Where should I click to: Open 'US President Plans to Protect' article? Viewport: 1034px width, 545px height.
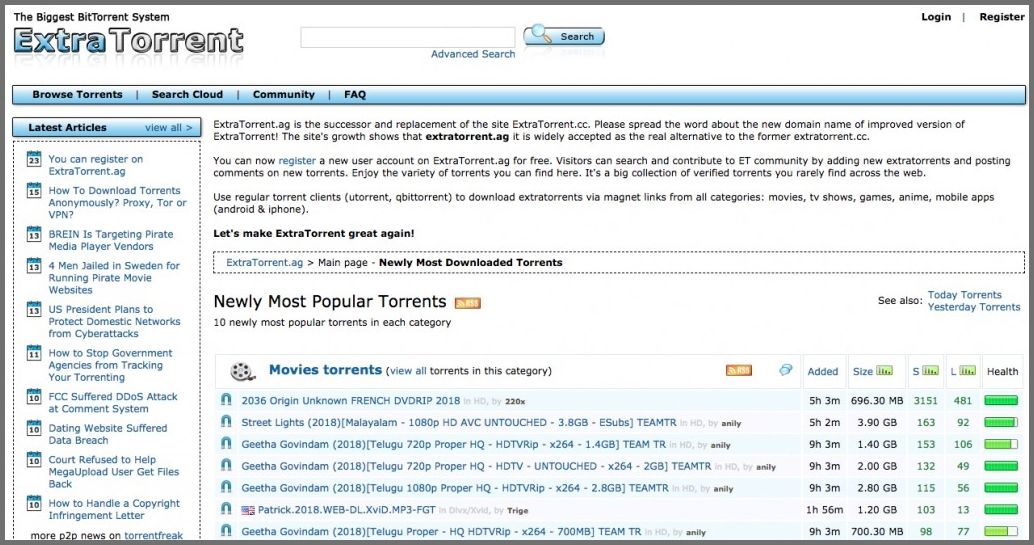coord(114,321)
